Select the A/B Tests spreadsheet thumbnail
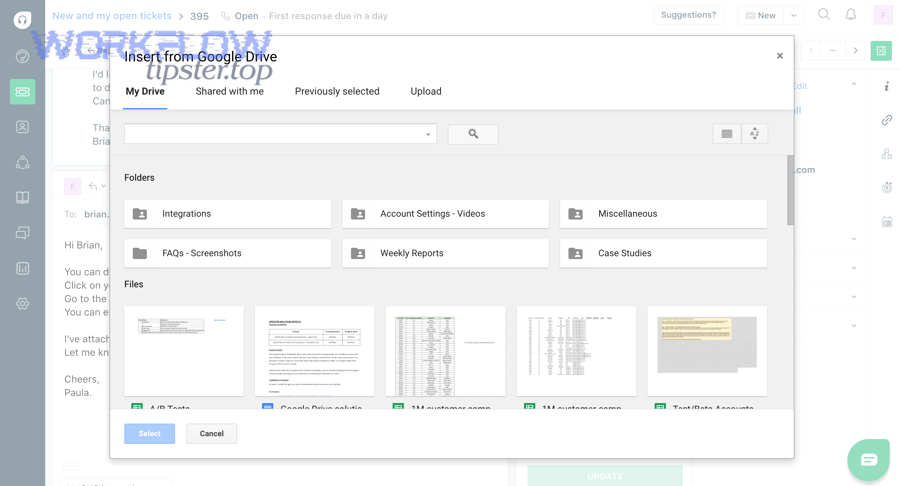This screenshot has height=486, width=900. [x=184, y=351]
